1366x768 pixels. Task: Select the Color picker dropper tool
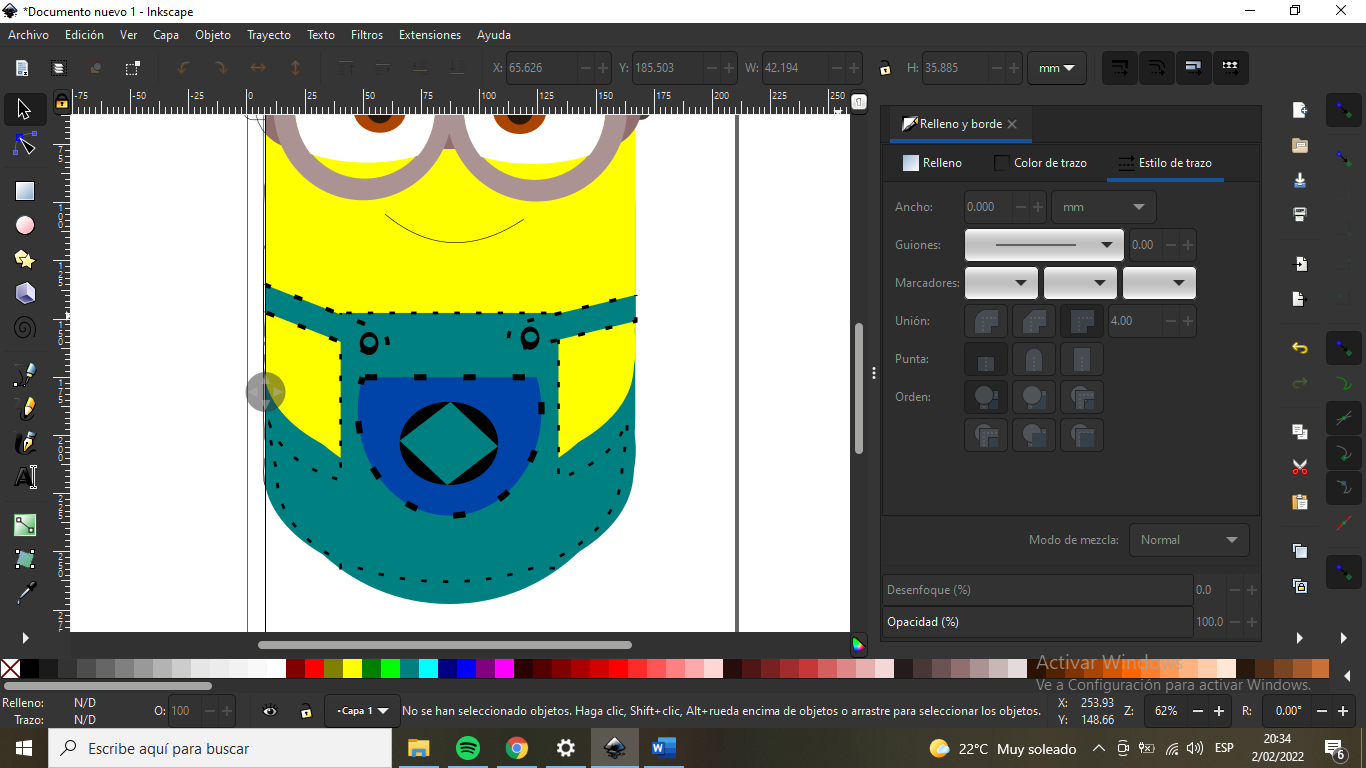(25, 593)
